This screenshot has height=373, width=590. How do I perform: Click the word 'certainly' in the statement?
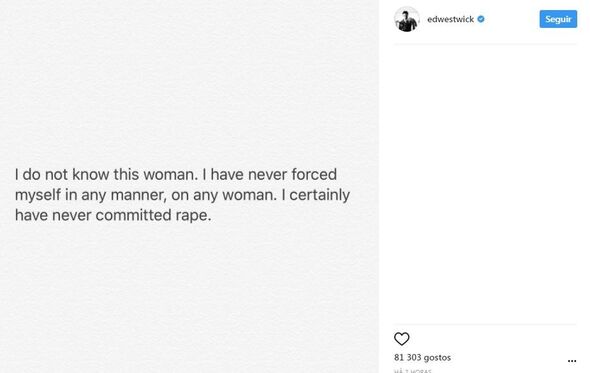[319, 195]
